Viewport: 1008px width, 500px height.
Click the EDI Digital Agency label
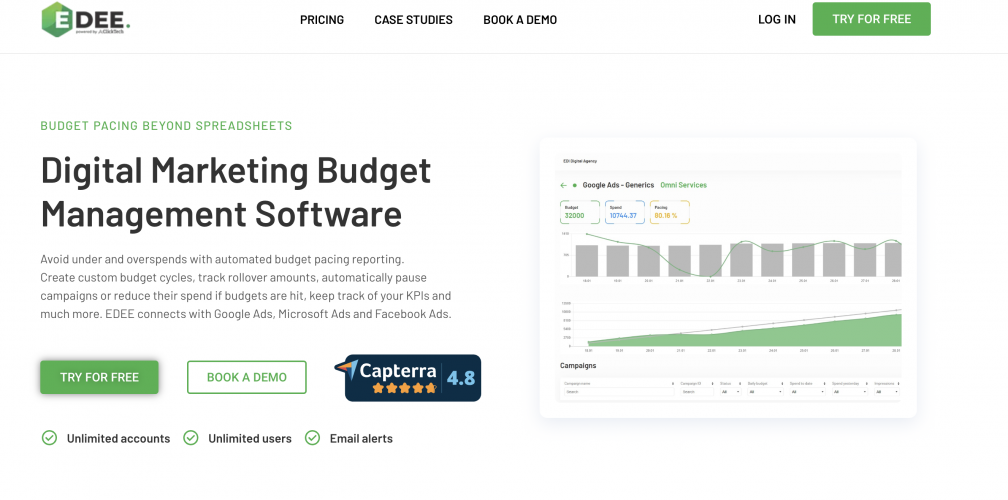(x=580, y=161)
